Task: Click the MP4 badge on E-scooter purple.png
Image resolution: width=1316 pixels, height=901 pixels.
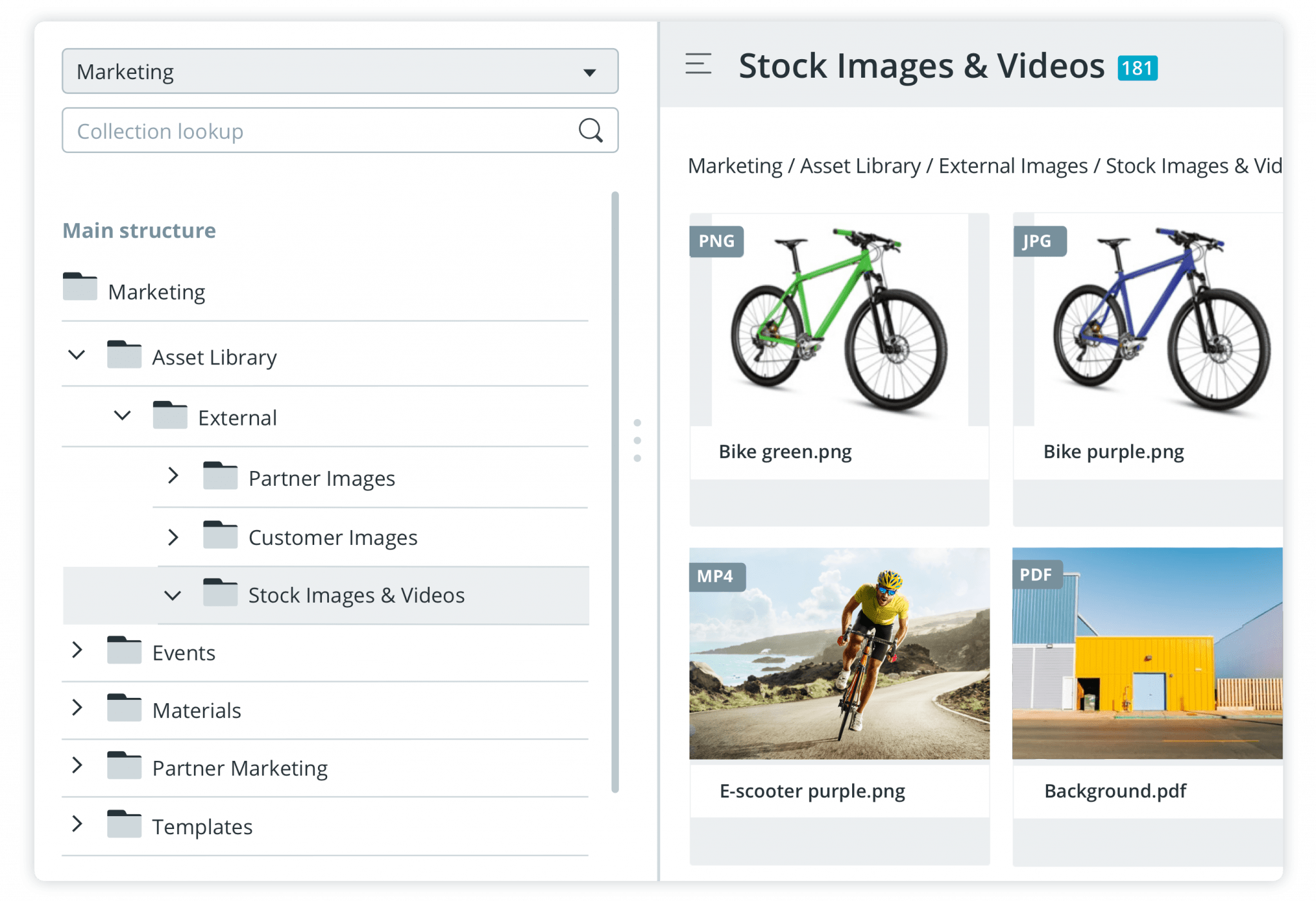Action: tap(718, 575)
